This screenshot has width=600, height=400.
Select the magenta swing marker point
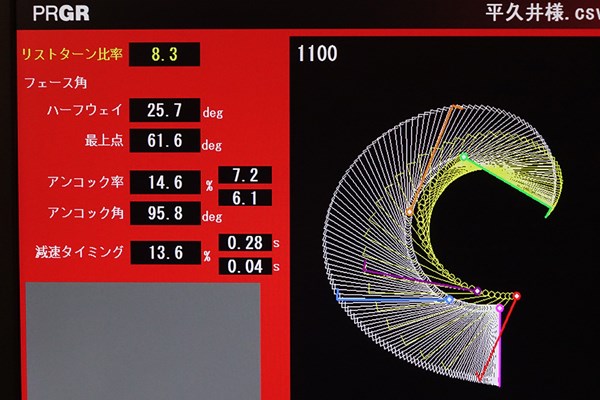click(500, 308)
